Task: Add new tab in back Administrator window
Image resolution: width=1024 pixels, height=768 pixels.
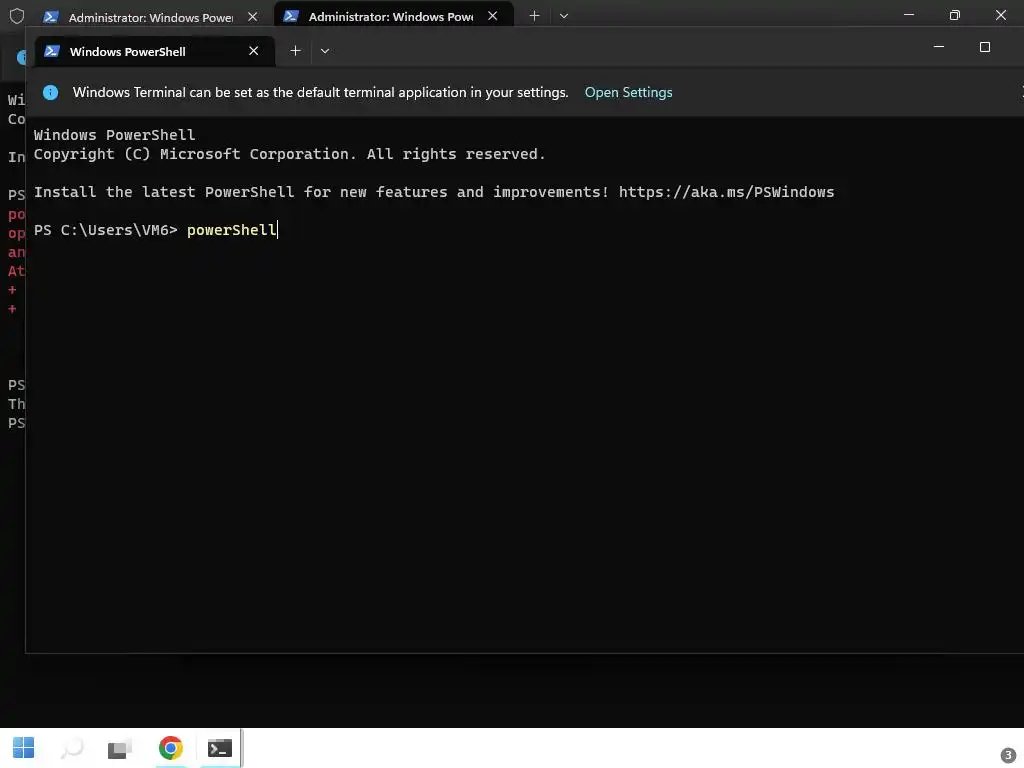Action: click(x=534, y=16)
